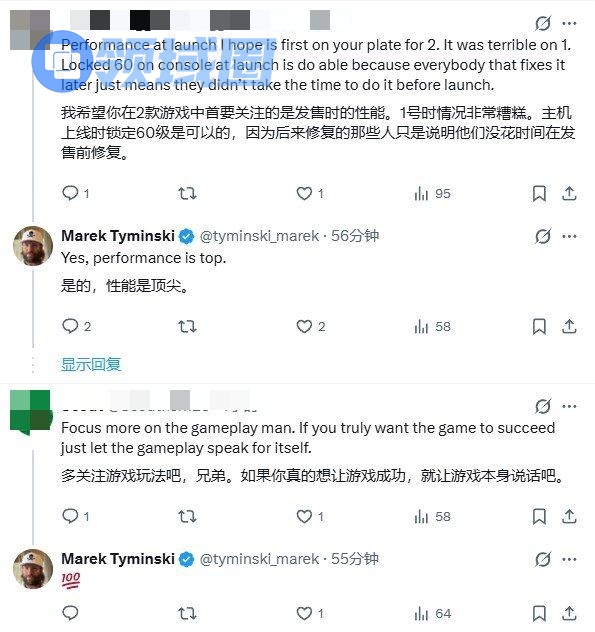View analytics showing 64 views
Image resolution: width=595 pixels, height=632 pixels.
click(432, 614)
